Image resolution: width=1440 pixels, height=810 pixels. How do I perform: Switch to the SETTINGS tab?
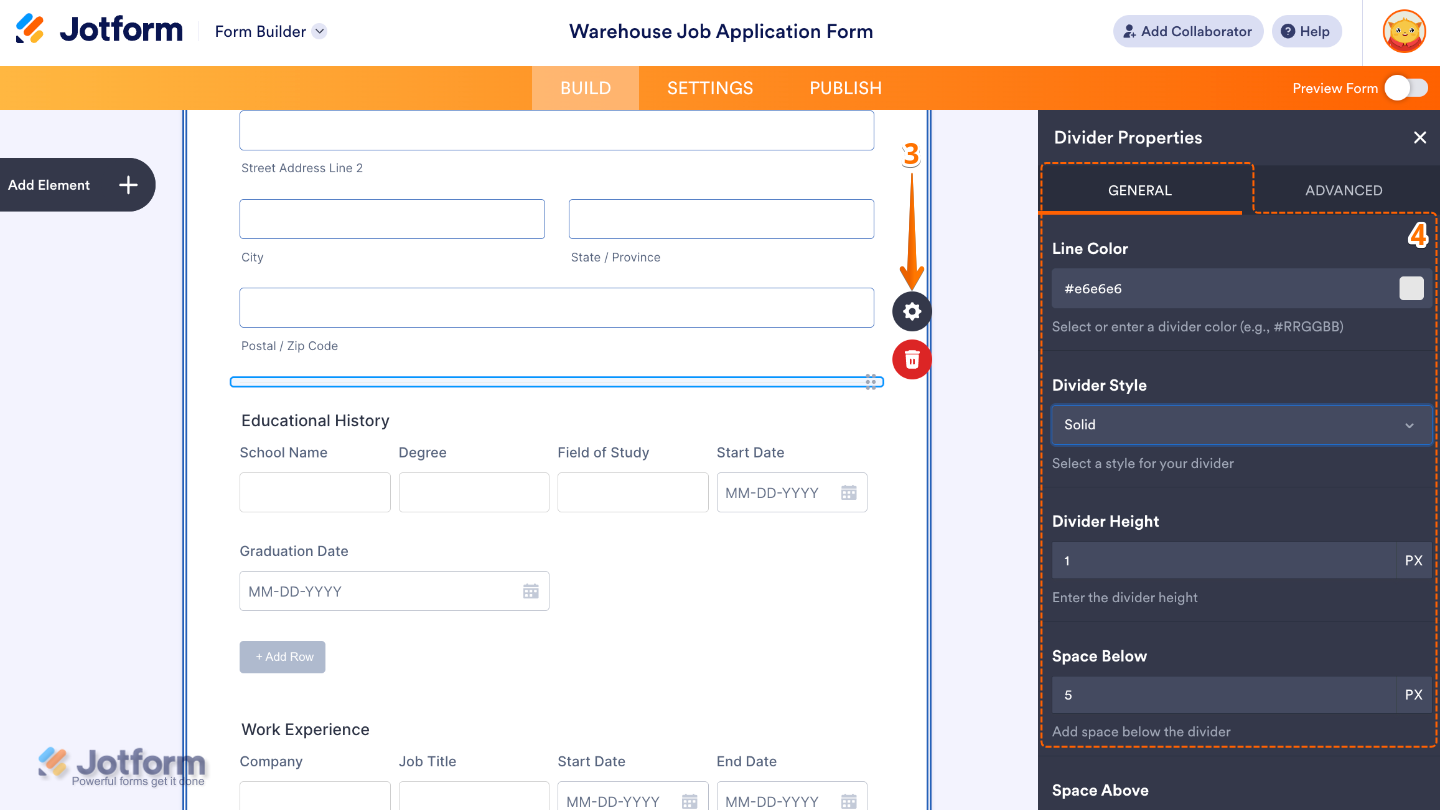(x=710, y=88)
